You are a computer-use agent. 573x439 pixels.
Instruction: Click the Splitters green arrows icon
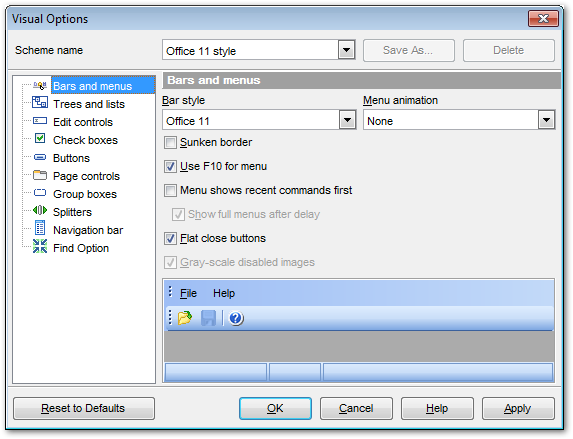click(40, 211)
